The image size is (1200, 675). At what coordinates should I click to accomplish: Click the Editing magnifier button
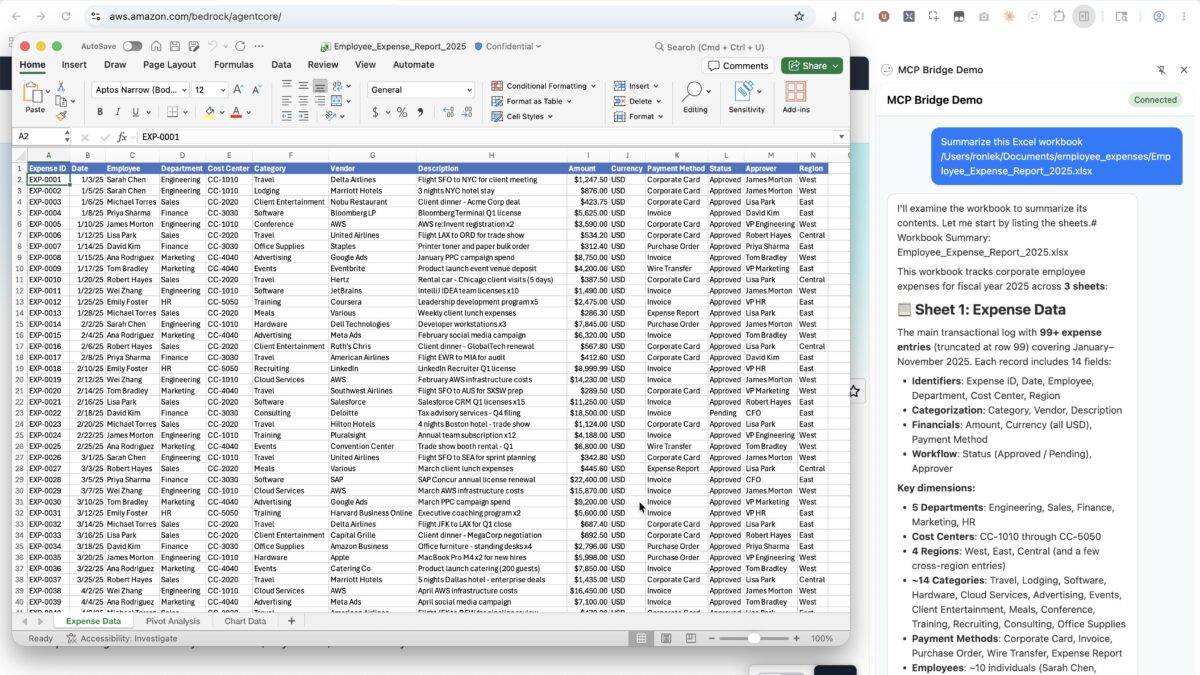click(x=694, y=98)
